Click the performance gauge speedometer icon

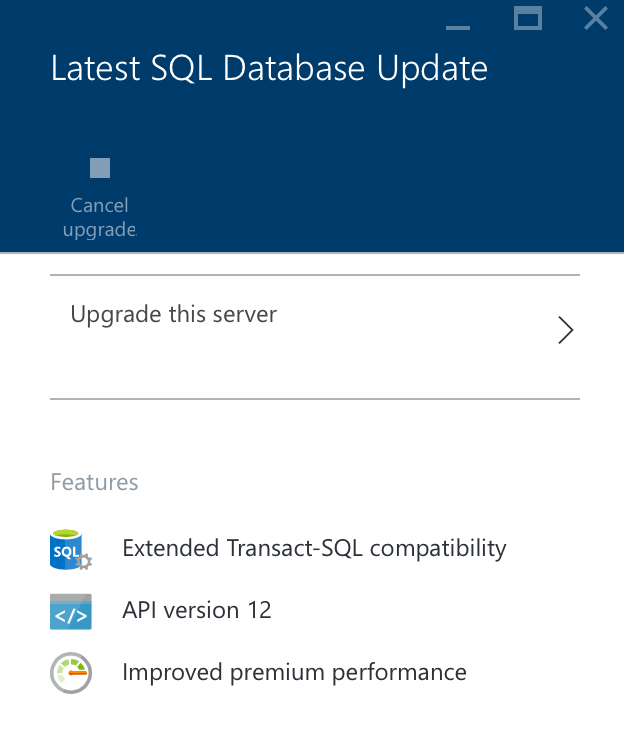[x=71, y=672]
